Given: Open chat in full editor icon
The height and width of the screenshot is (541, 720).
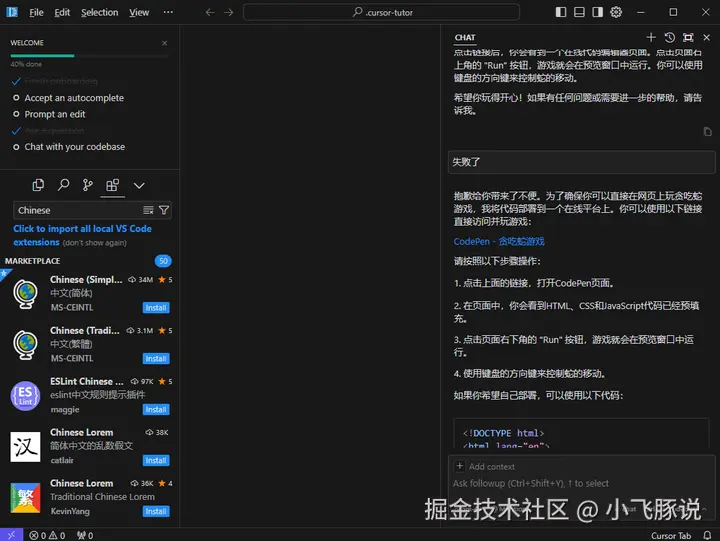Looking at the screenshot, I should (688, 37).
